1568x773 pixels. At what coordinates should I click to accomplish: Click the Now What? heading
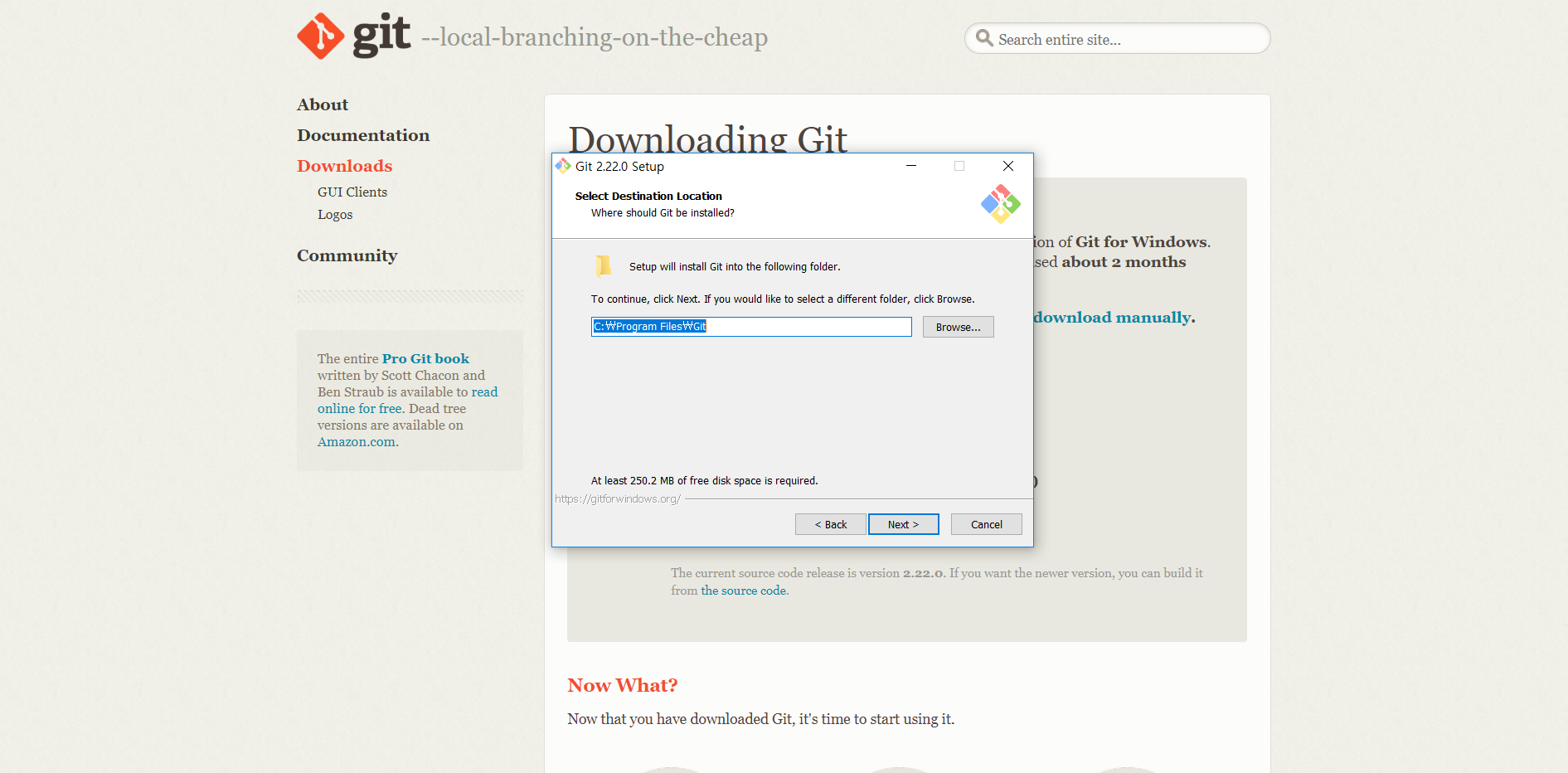622,685
